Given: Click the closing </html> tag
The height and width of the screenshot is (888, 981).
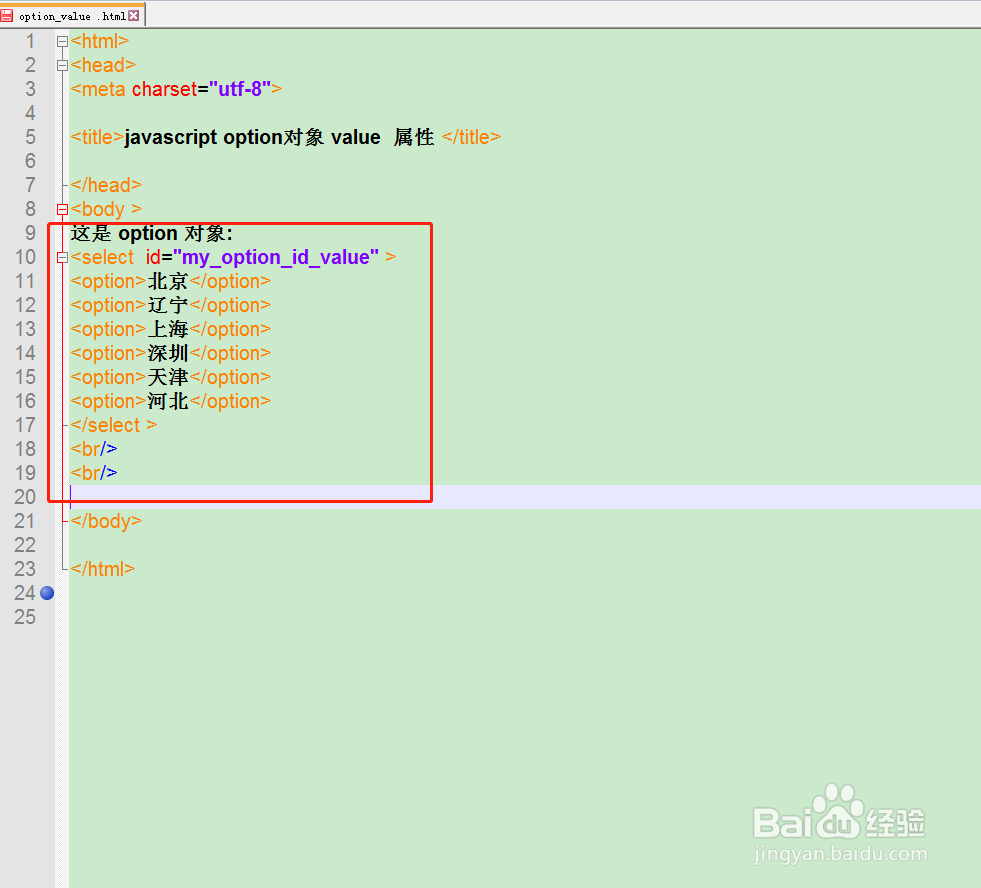Looking at the screenshot, I should coord(103,569).
